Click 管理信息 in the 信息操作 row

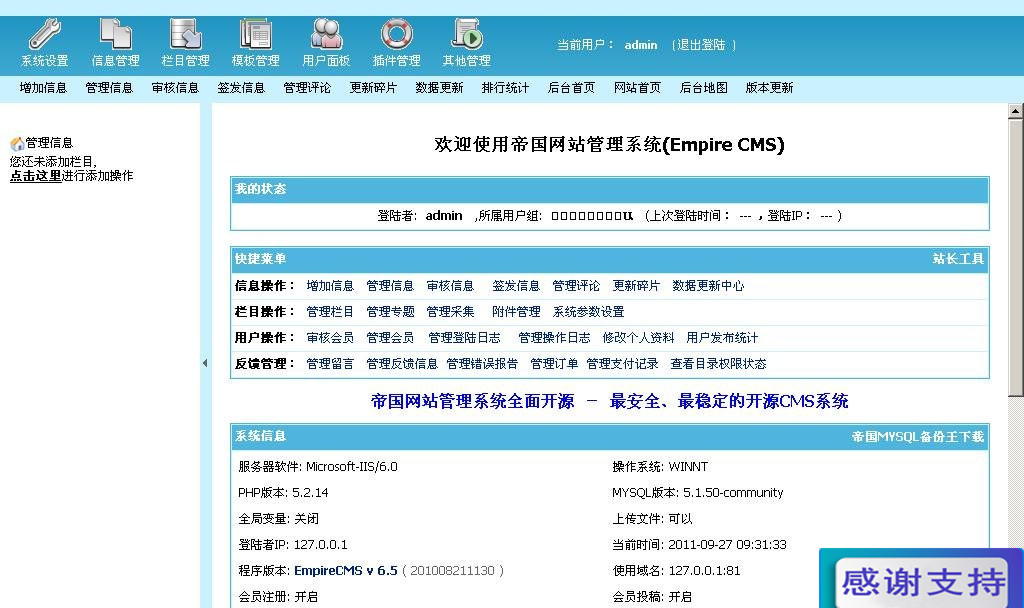click(390, 285)
